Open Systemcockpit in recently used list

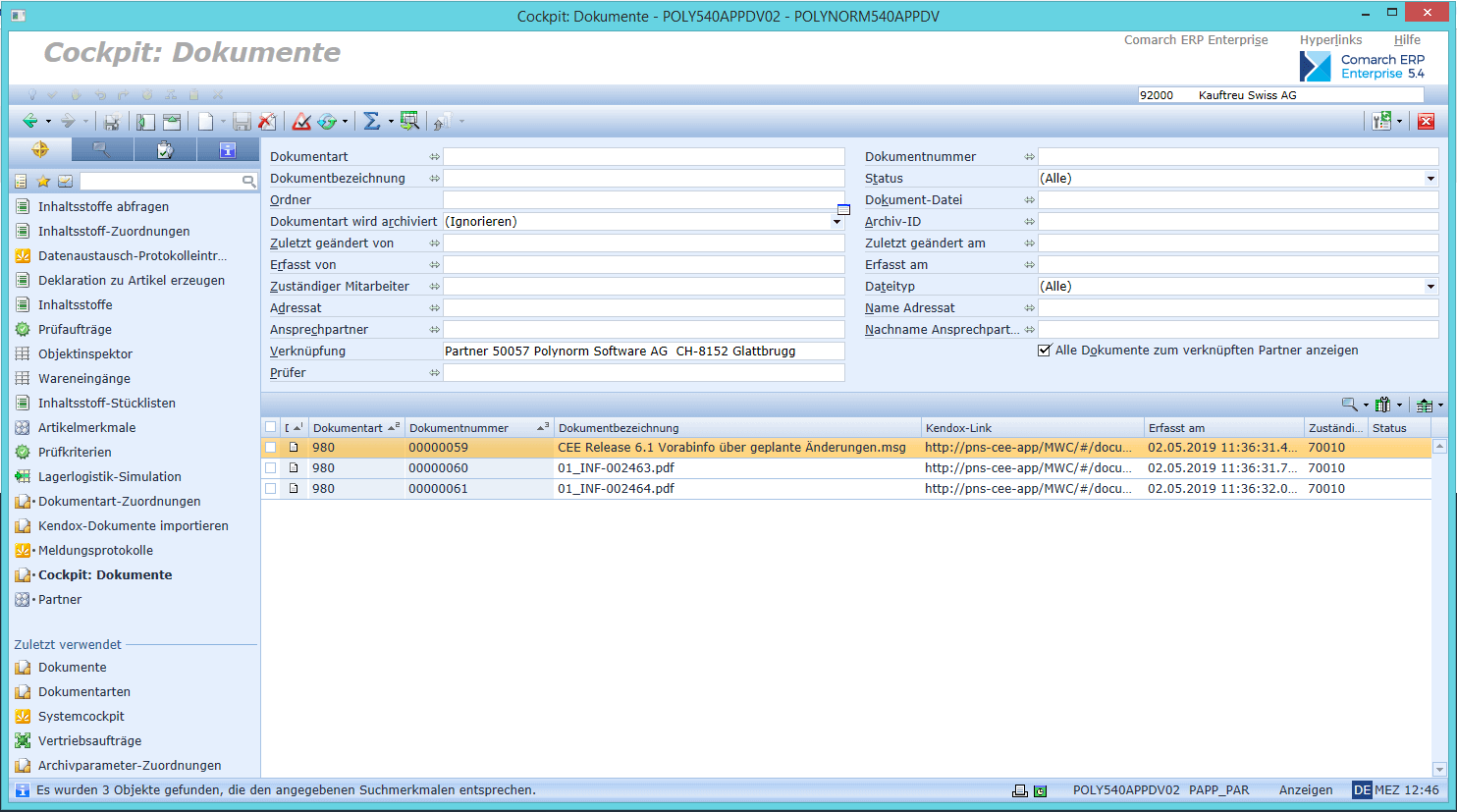tap(81, 716)
